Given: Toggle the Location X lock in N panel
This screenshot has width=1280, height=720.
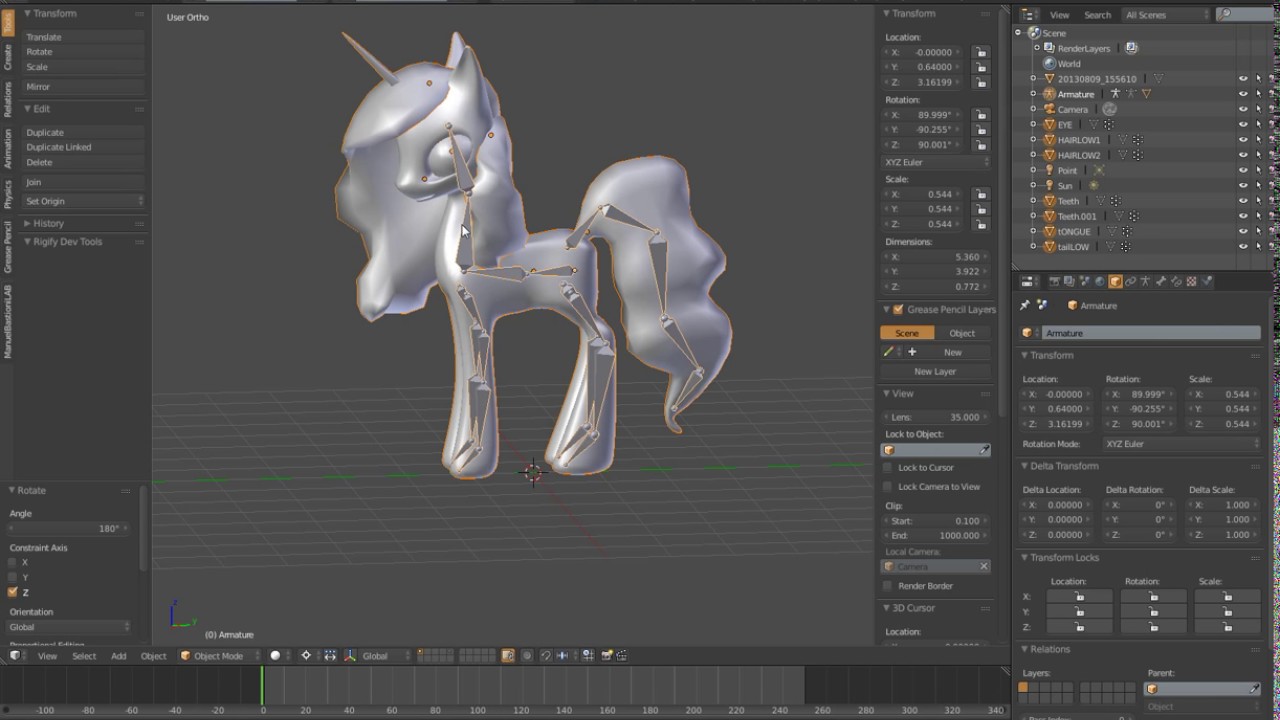Looking at the screenshot, I should (x=981, y=52).
